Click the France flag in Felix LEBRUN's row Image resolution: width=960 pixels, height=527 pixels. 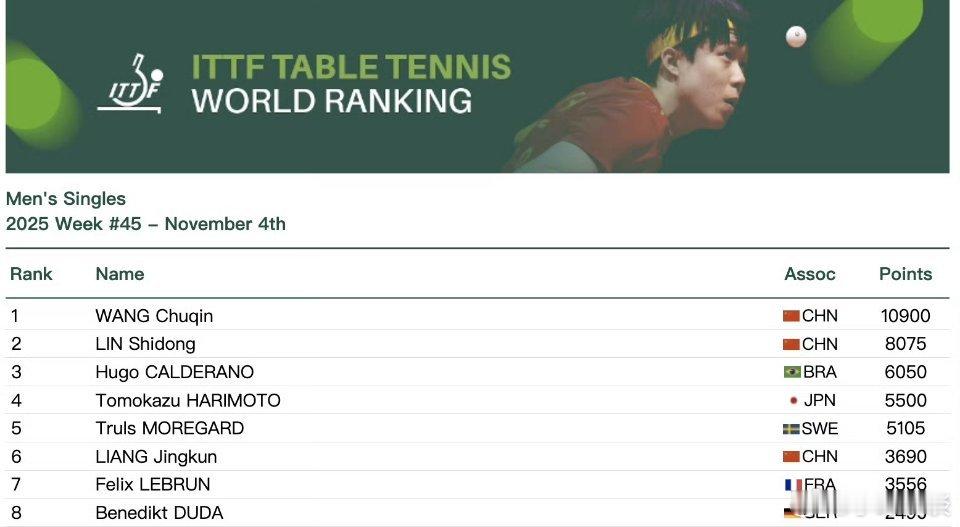(x=793, y=485)
